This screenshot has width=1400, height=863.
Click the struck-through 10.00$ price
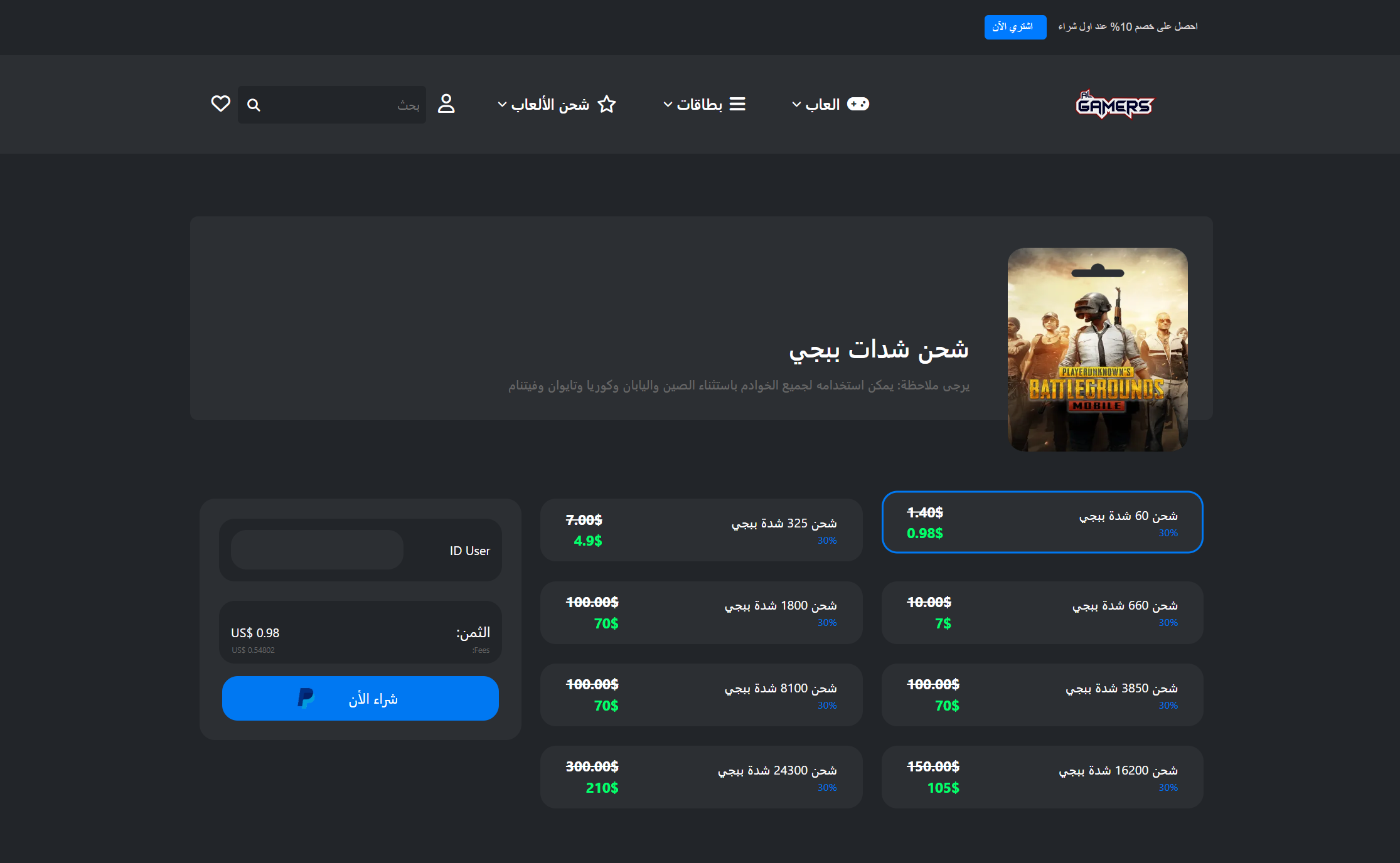coord(929,602)
